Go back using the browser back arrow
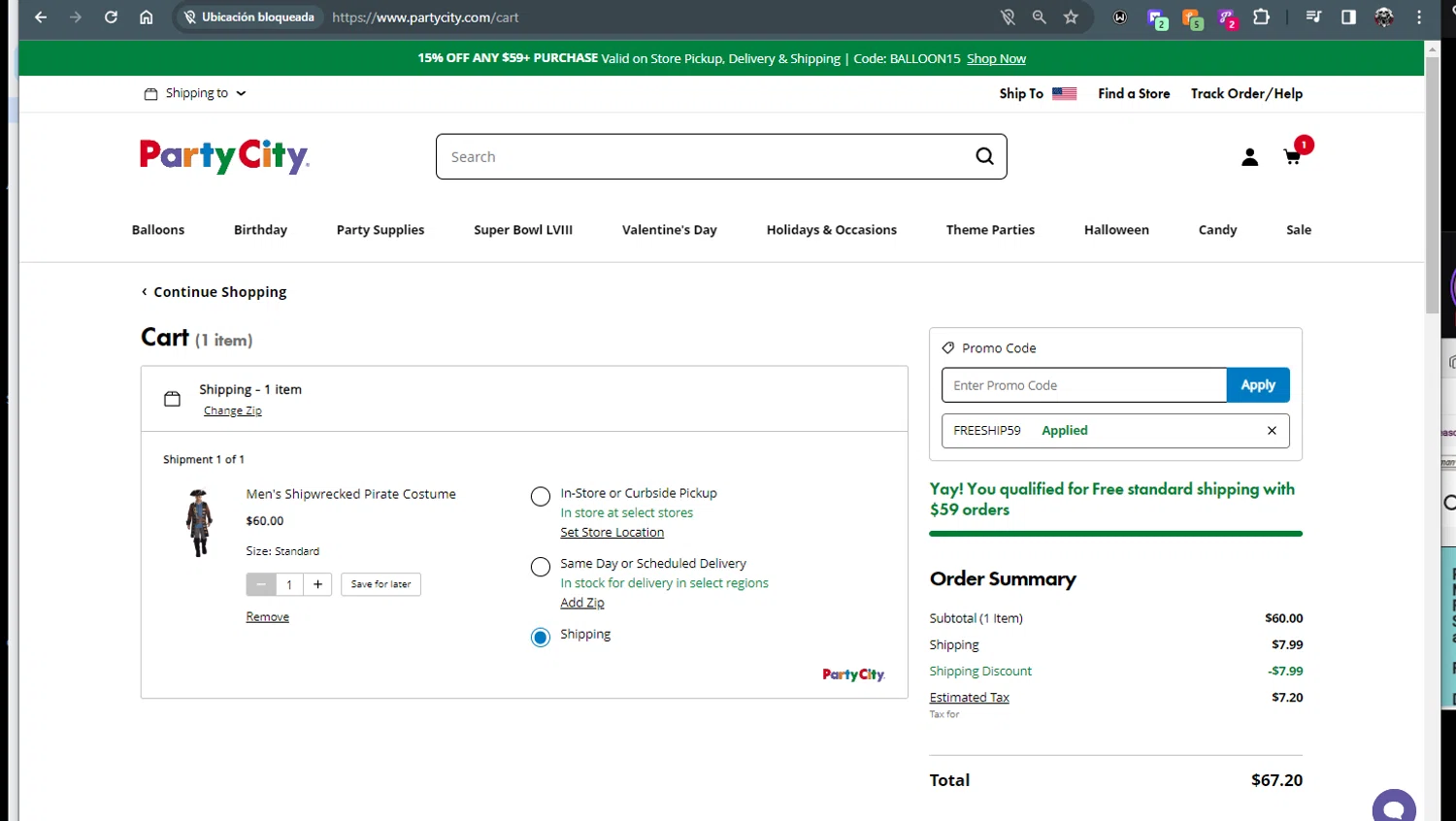 41,17
